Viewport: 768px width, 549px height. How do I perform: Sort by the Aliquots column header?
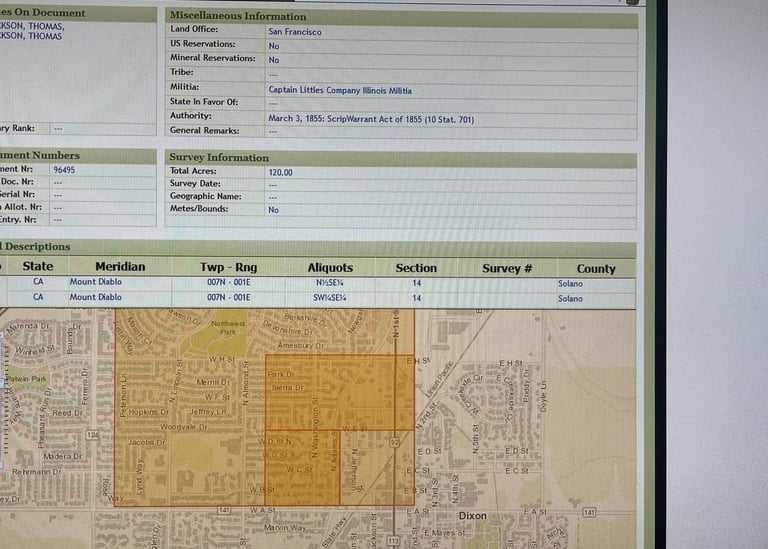(x=330, y=268)
